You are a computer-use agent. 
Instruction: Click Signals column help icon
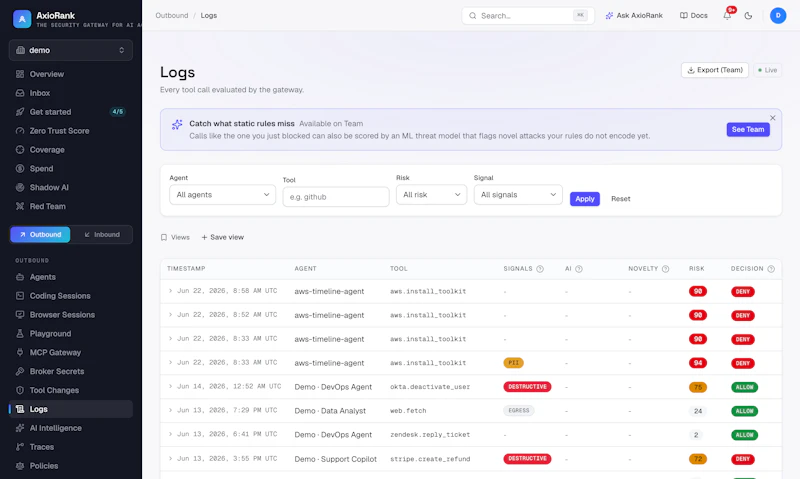tap(540, 269)
